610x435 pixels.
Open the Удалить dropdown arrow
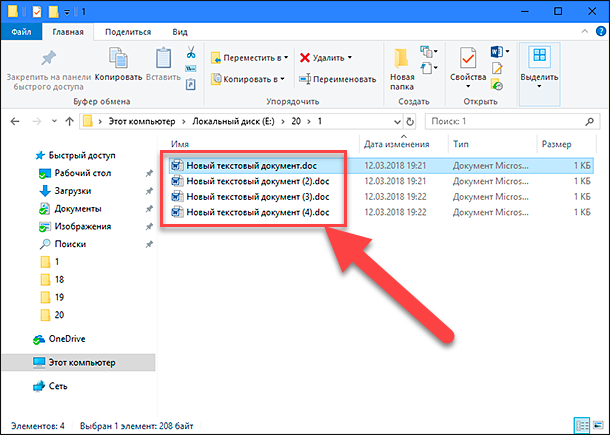350,58
